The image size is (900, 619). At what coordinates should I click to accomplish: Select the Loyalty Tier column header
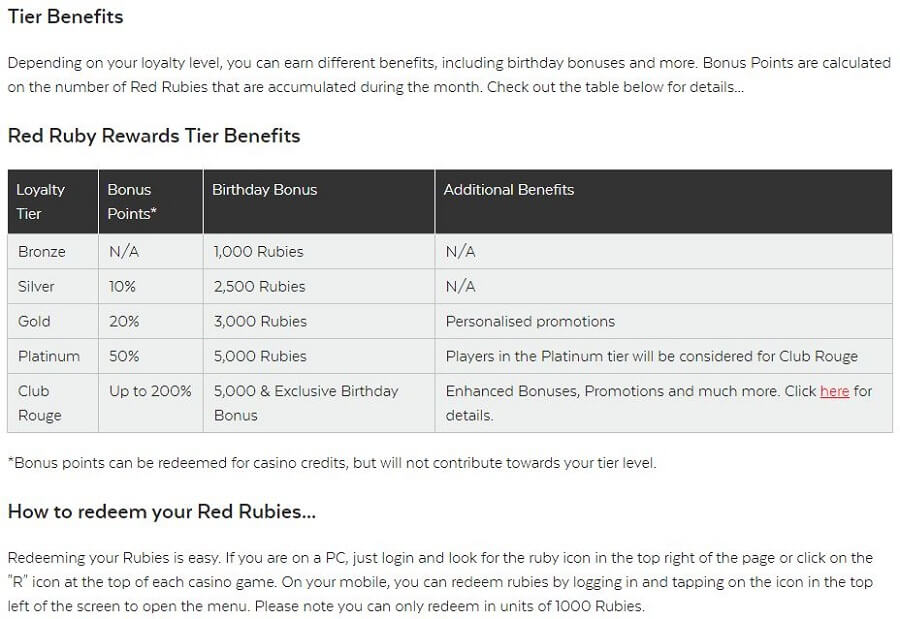pos(53,202)
